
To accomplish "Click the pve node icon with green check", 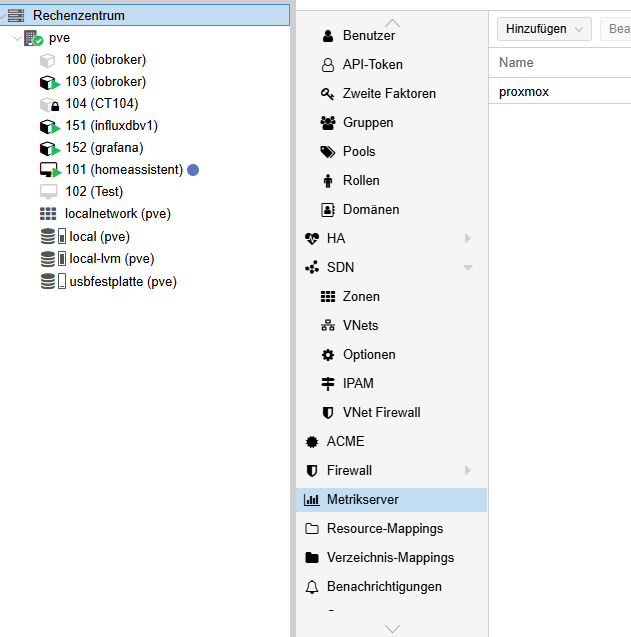I will (x=33, y=38).
